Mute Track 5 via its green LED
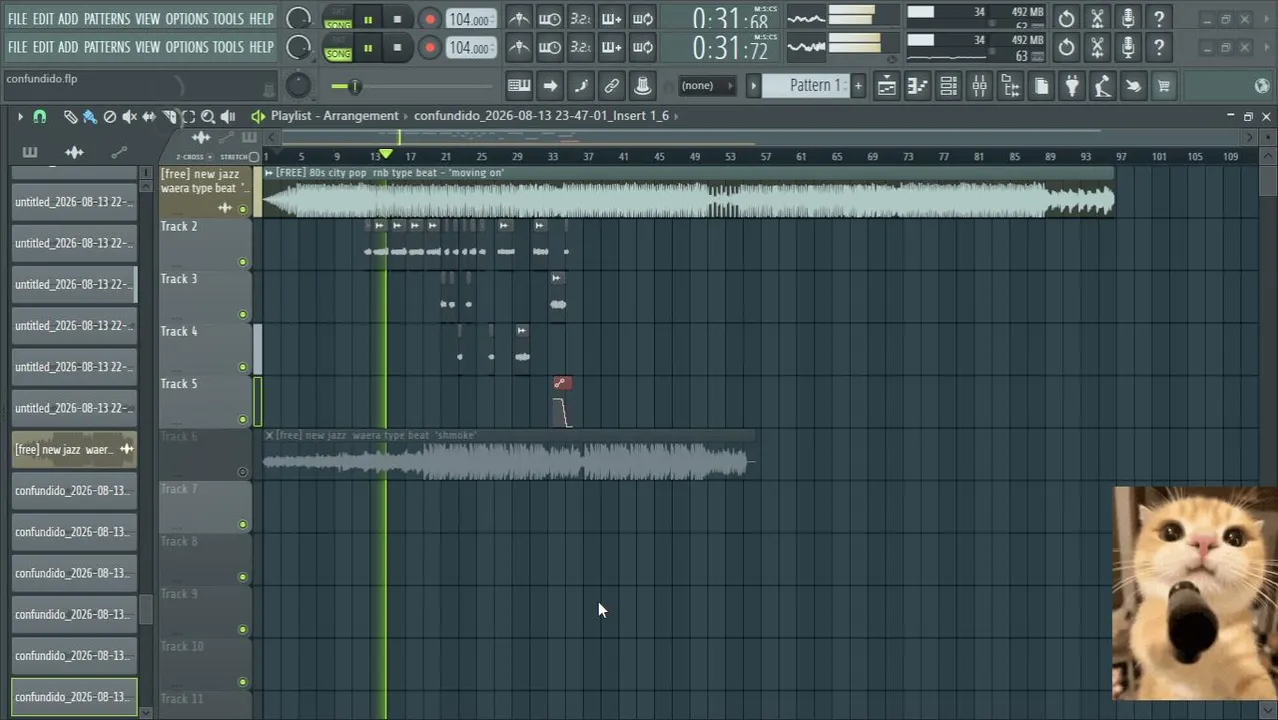This screenshot has width=1278, height=720. [x=243, y=419]
